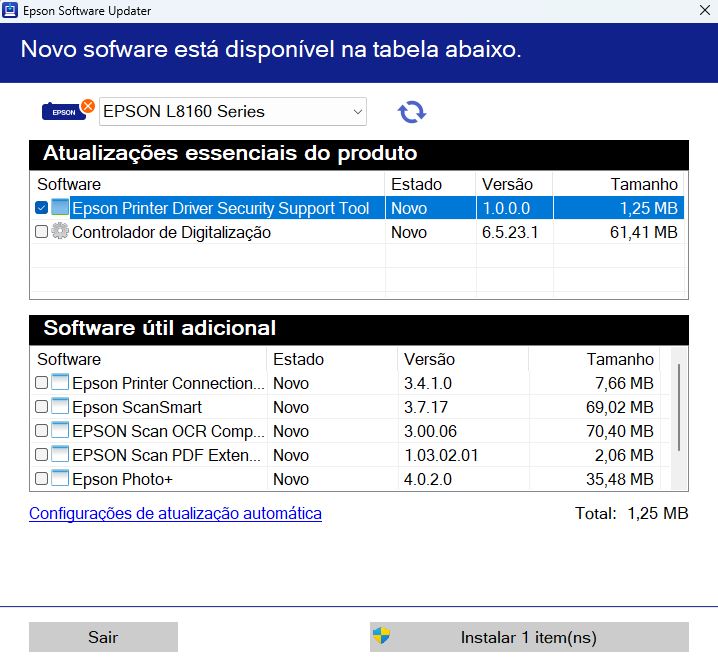
Task: Click the EPSON Scan OCR Component icon
Action: click(x=60, y=431)
